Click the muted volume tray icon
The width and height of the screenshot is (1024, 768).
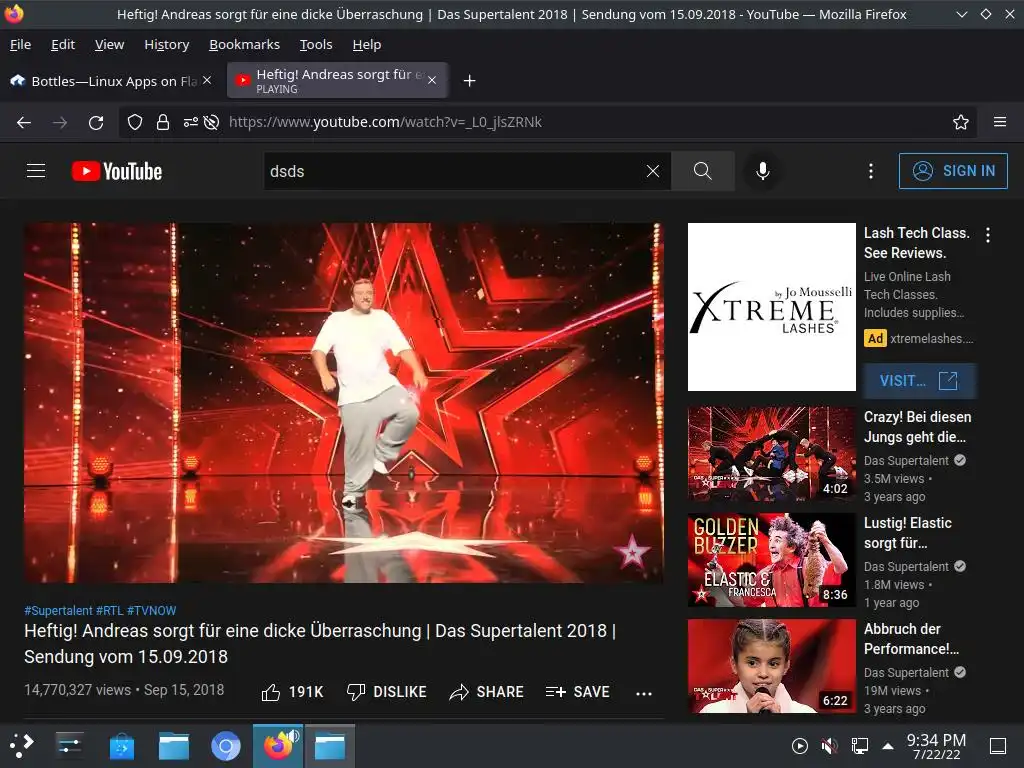tap(829, 746)
